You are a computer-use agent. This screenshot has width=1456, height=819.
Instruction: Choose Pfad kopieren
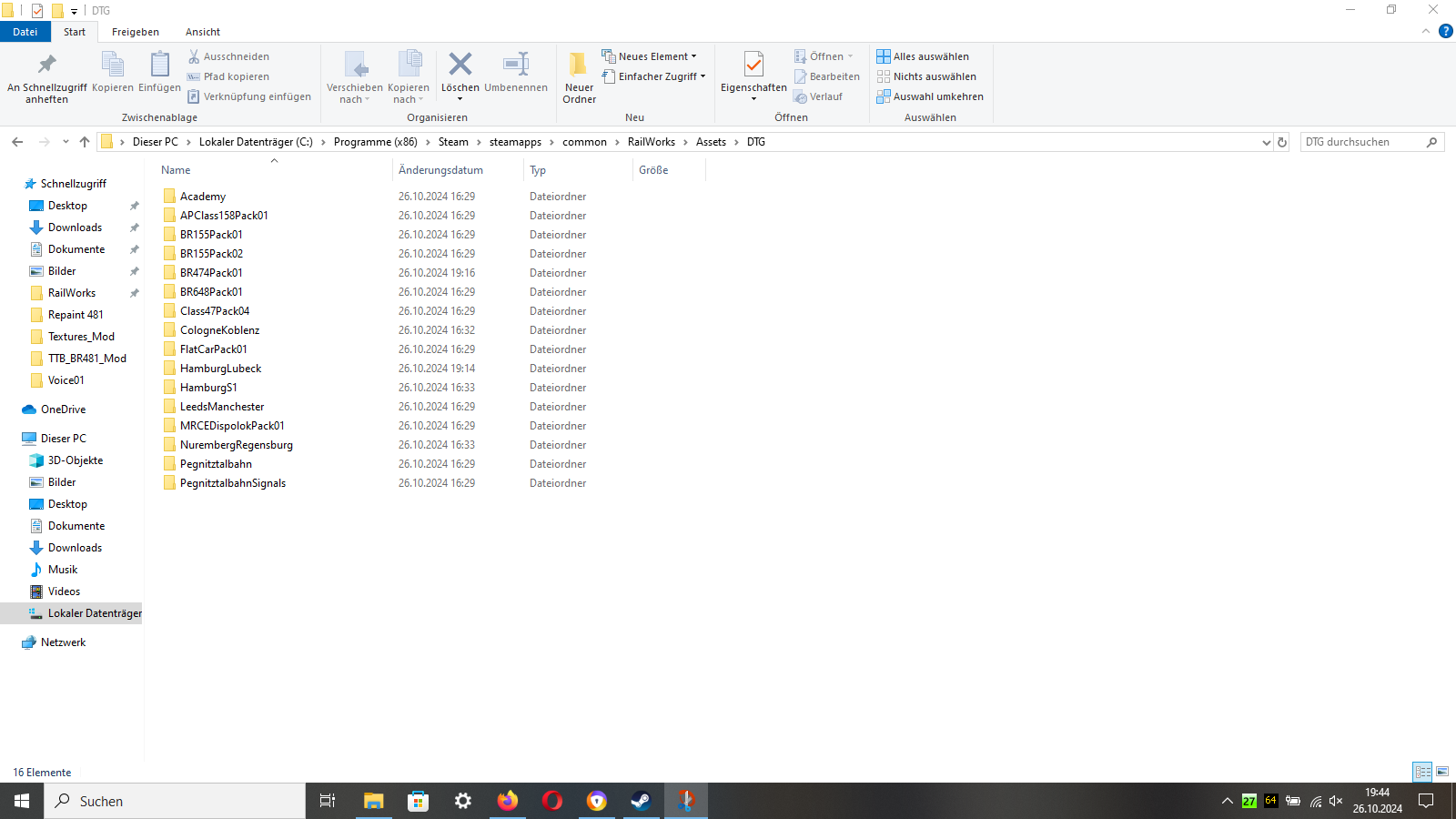[228, 76]
